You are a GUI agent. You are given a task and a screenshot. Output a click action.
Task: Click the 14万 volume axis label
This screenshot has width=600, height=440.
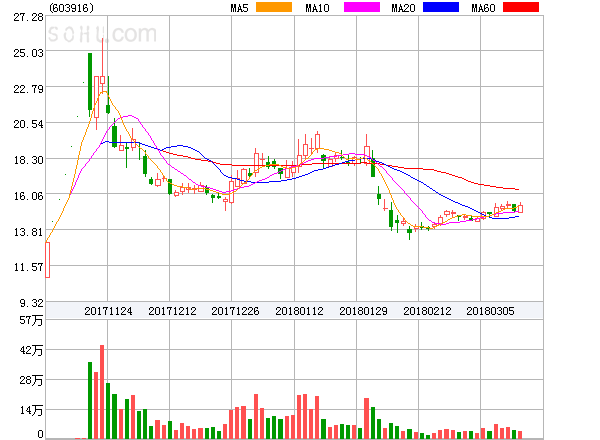click(31, 411)
